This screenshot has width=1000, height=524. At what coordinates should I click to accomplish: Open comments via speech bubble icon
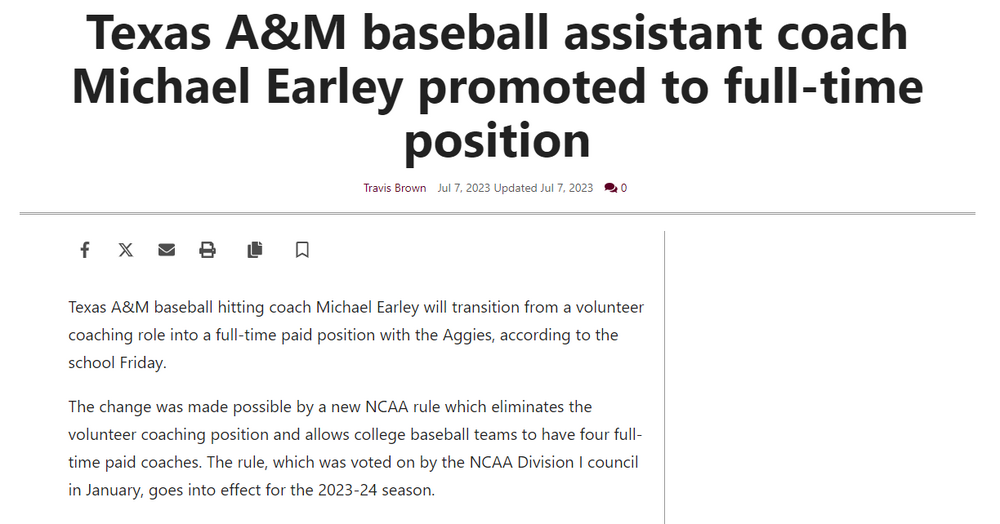pos(610,188)
